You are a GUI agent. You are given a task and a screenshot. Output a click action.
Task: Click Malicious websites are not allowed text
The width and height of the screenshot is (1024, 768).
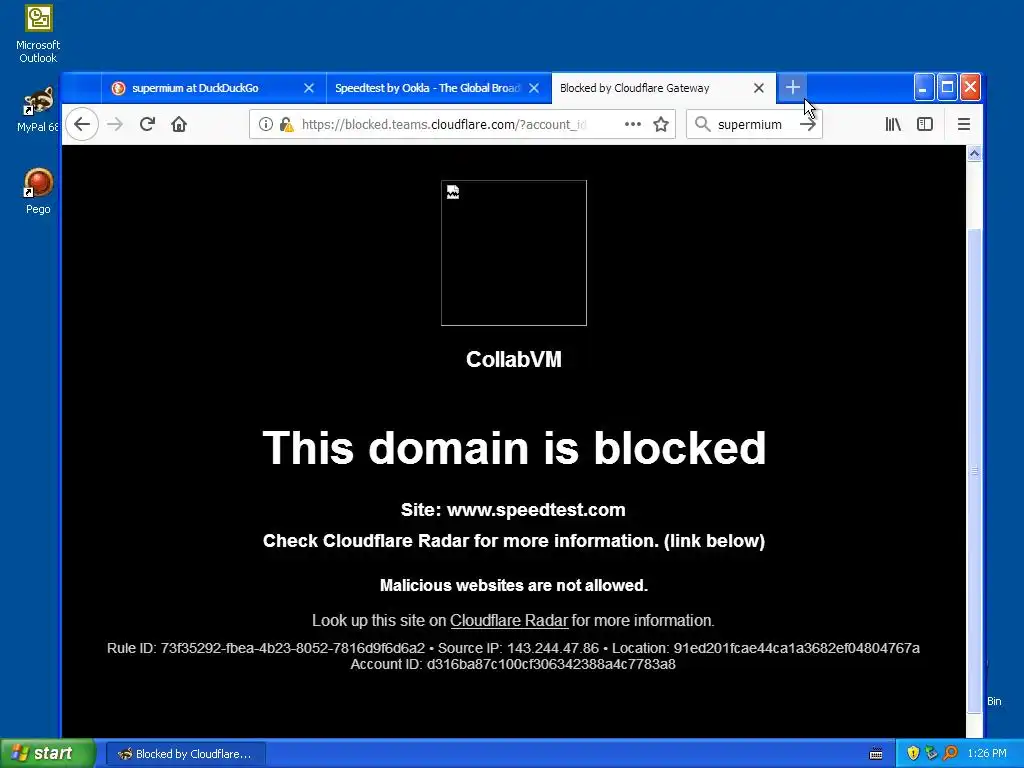pos(514,585)
